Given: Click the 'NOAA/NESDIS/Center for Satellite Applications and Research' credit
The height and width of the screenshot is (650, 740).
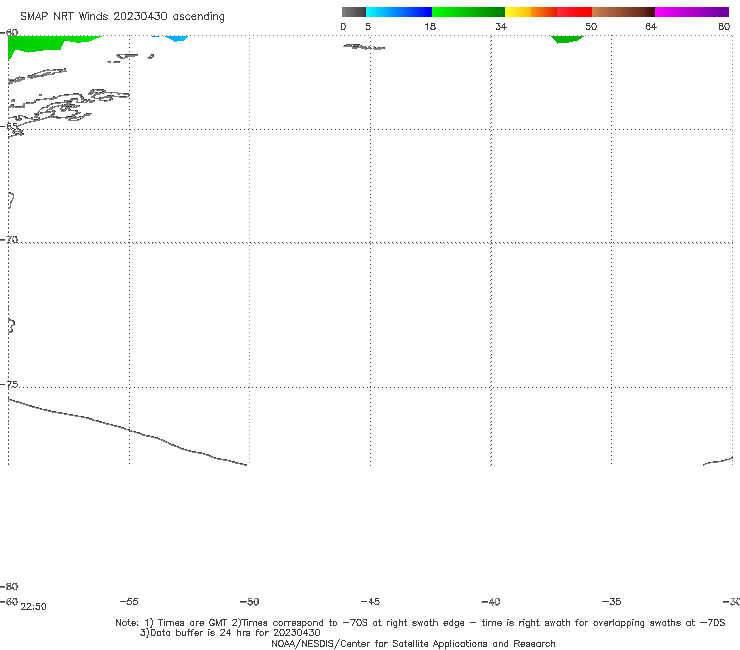Looking at the screenshot, I should (x=413, y=643).
